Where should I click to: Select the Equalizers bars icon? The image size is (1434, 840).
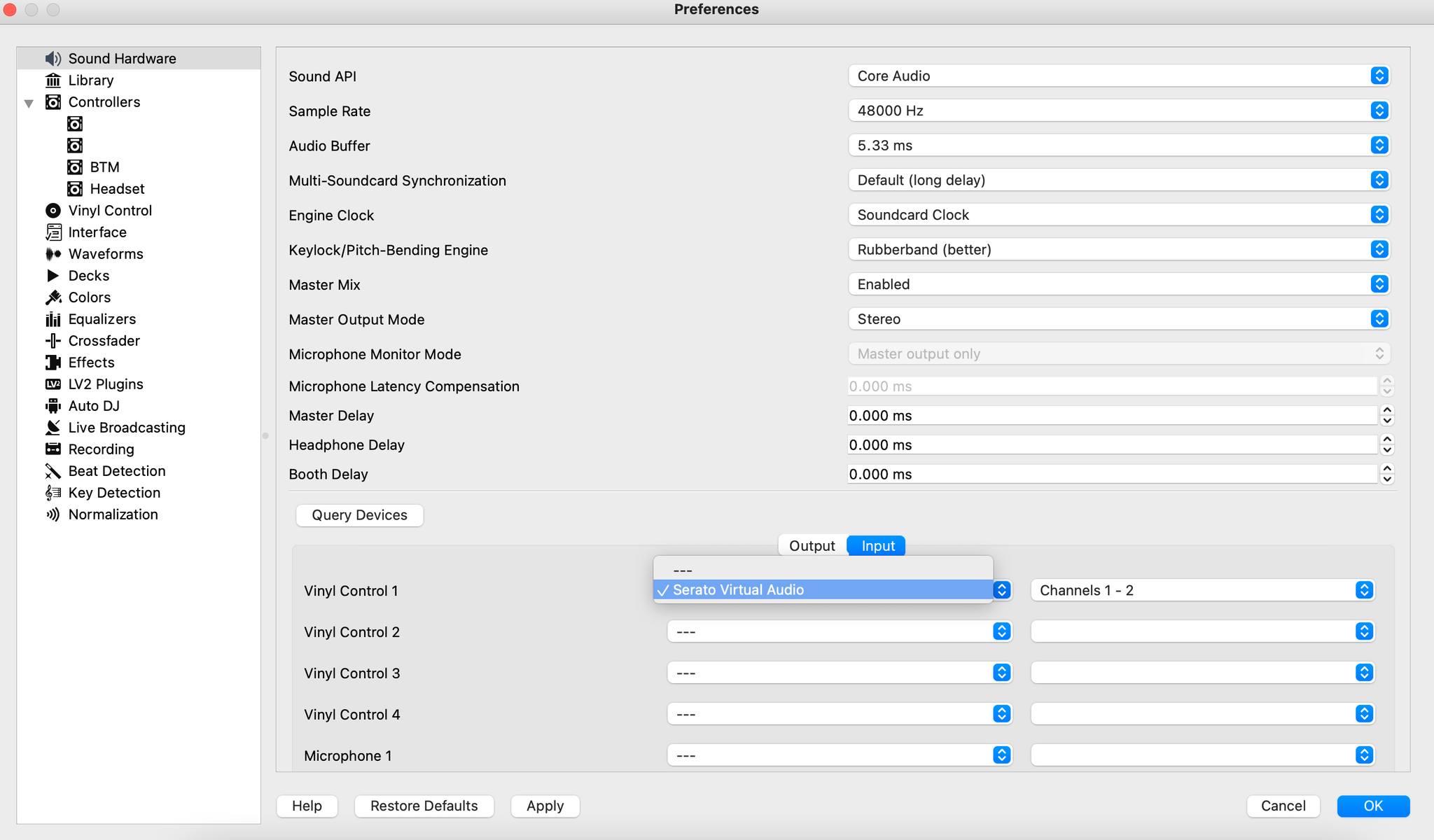pyautogui.click(x=53, y=319)
